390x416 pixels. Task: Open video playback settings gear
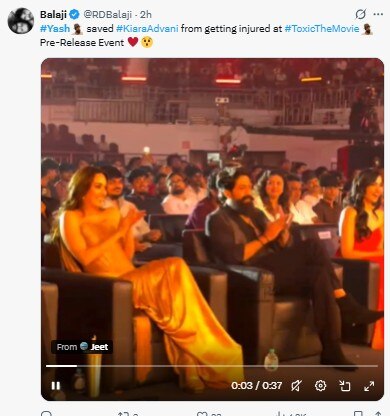tap(320, 386)
